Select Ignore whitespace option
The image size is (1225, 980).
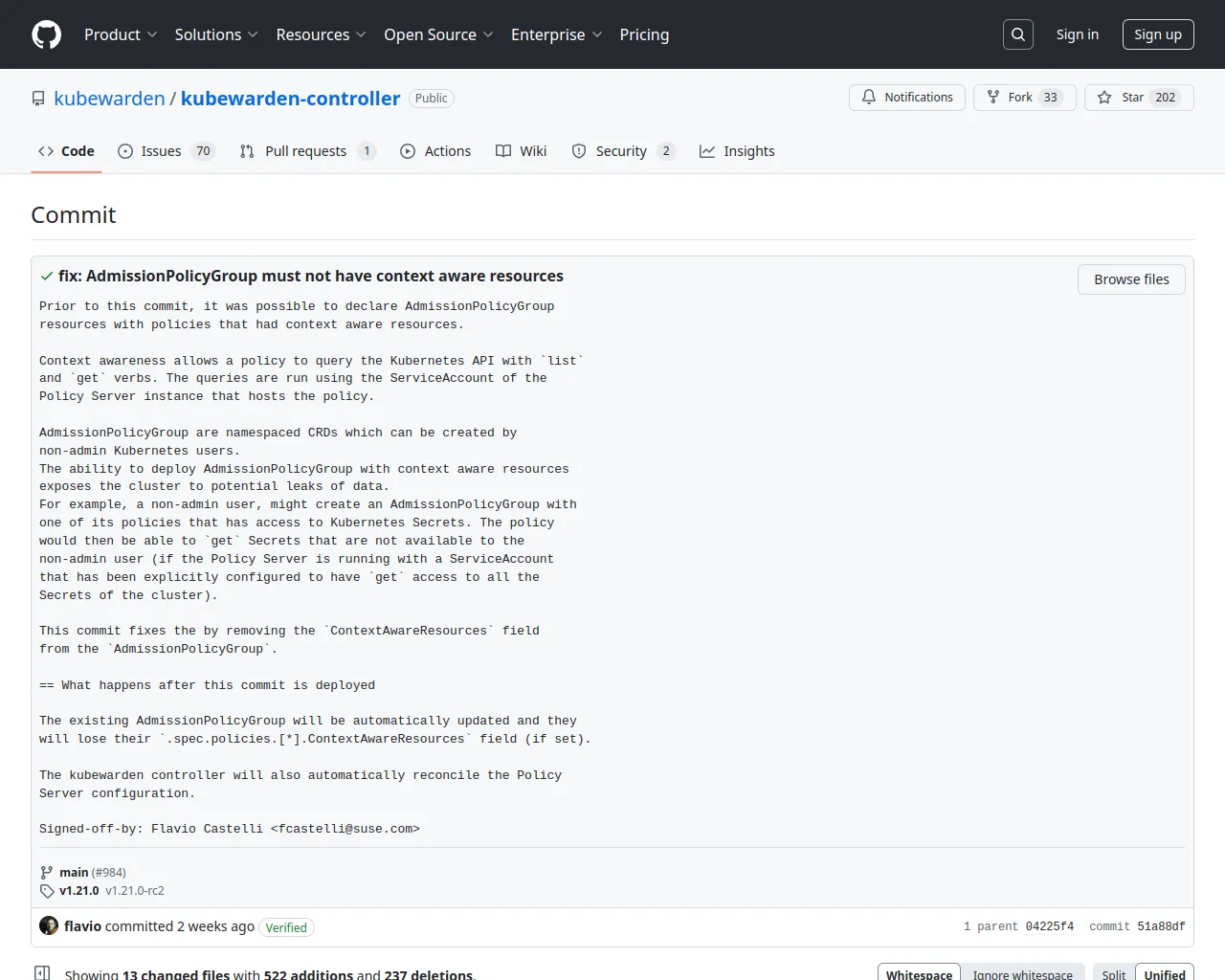pyautogui.click(x=1023, y=974)
